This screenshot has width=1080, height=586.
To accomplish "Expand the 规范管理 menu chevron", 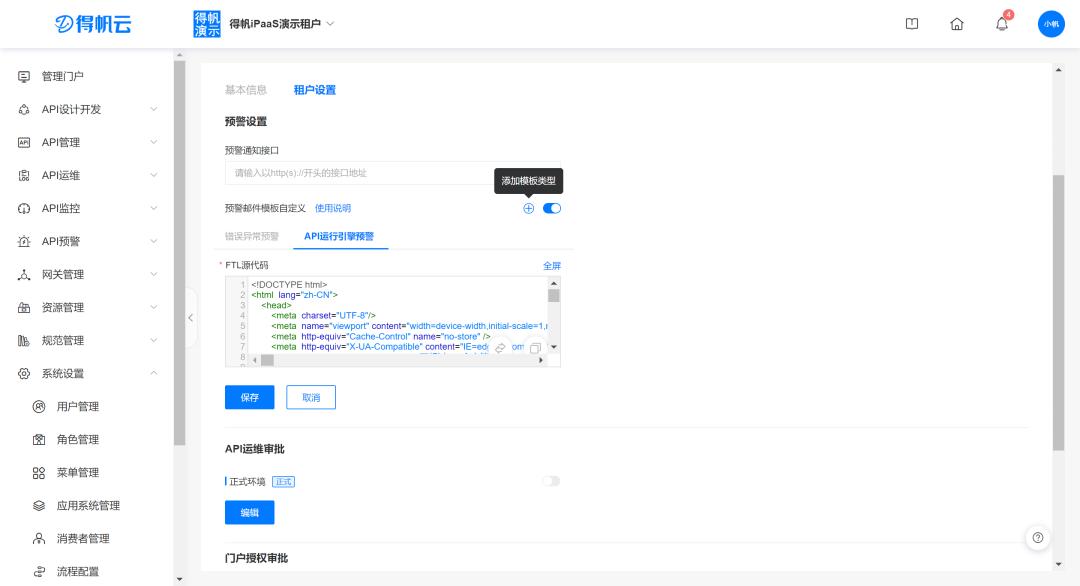I will pos(154,341).
